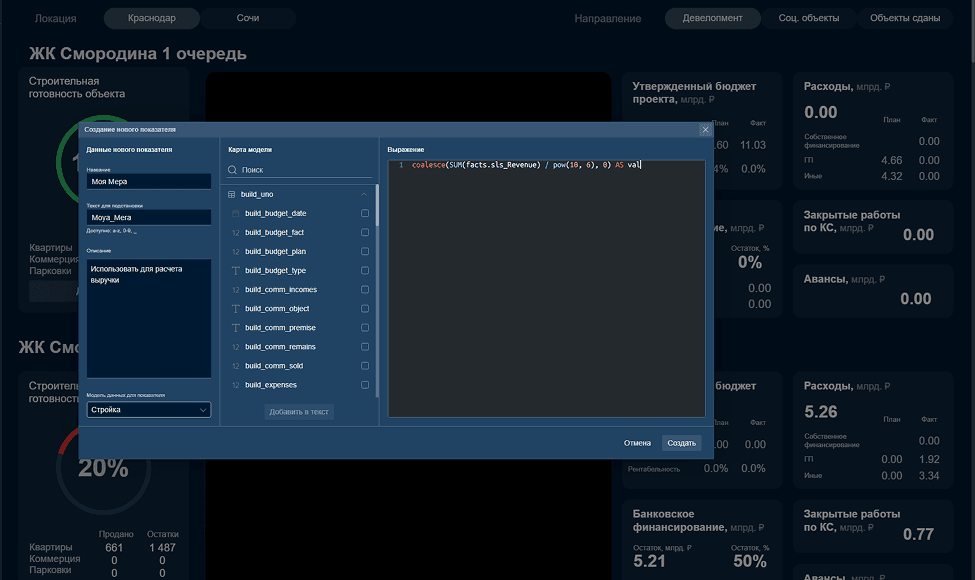Check the build_comm_premise checkbox

(365, 328)
